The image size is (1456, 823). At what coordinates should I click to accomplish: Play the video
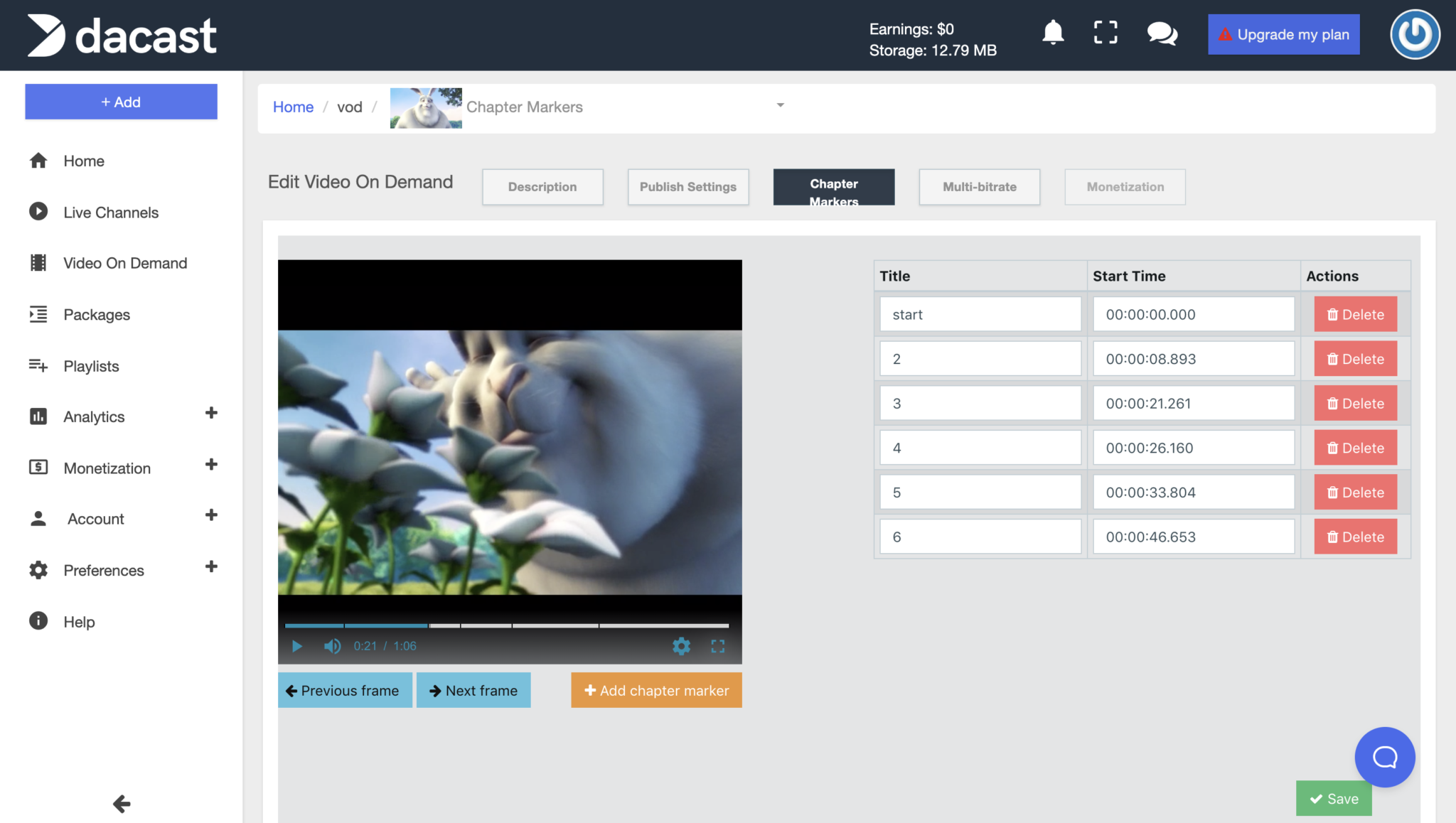pos(297,646)
